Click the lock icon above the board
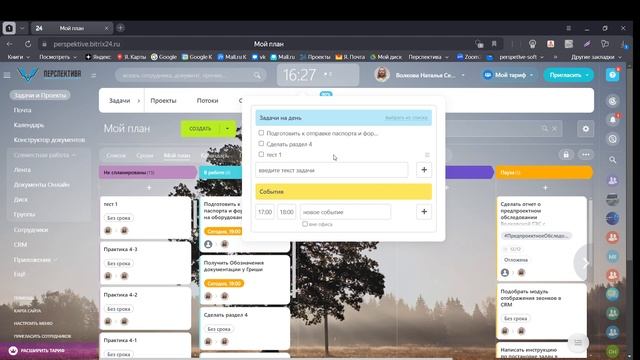The image size is (640, 360). 566,155
